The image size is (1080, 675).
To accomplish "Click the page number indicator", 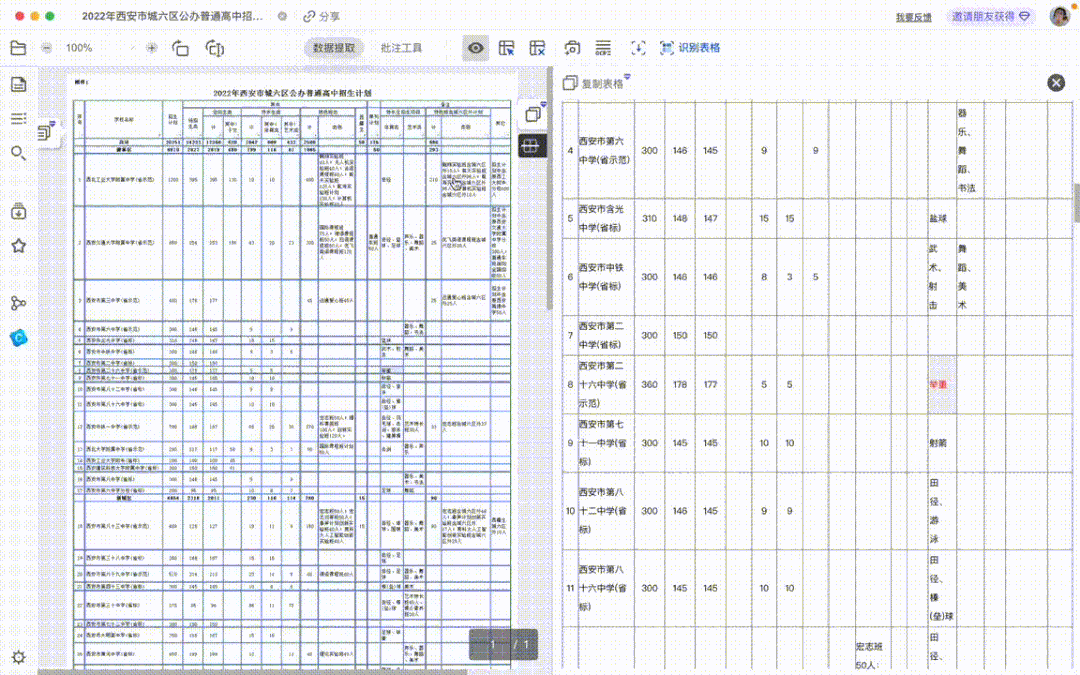I will (x=503, y=645).
